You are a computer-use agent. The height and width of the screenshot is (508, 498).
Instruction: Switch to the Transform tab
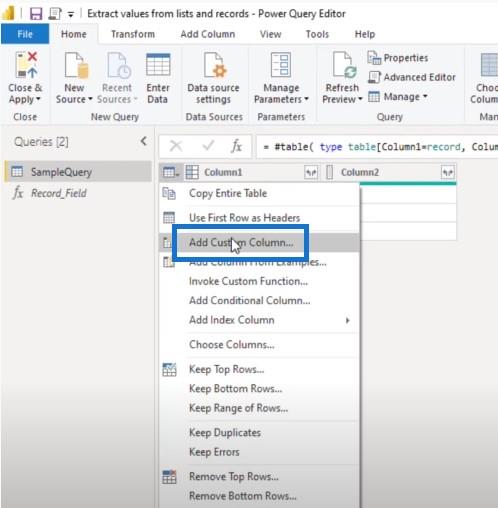[133, 34]
